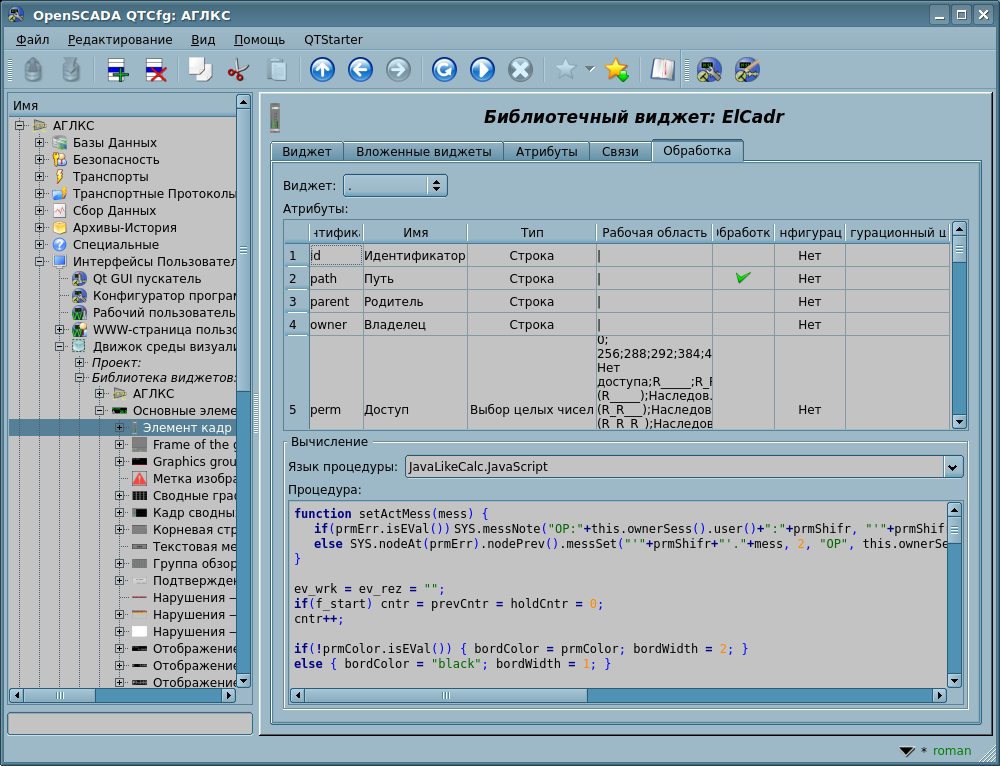Start the periodic update play icon

[x=482, y=70]
